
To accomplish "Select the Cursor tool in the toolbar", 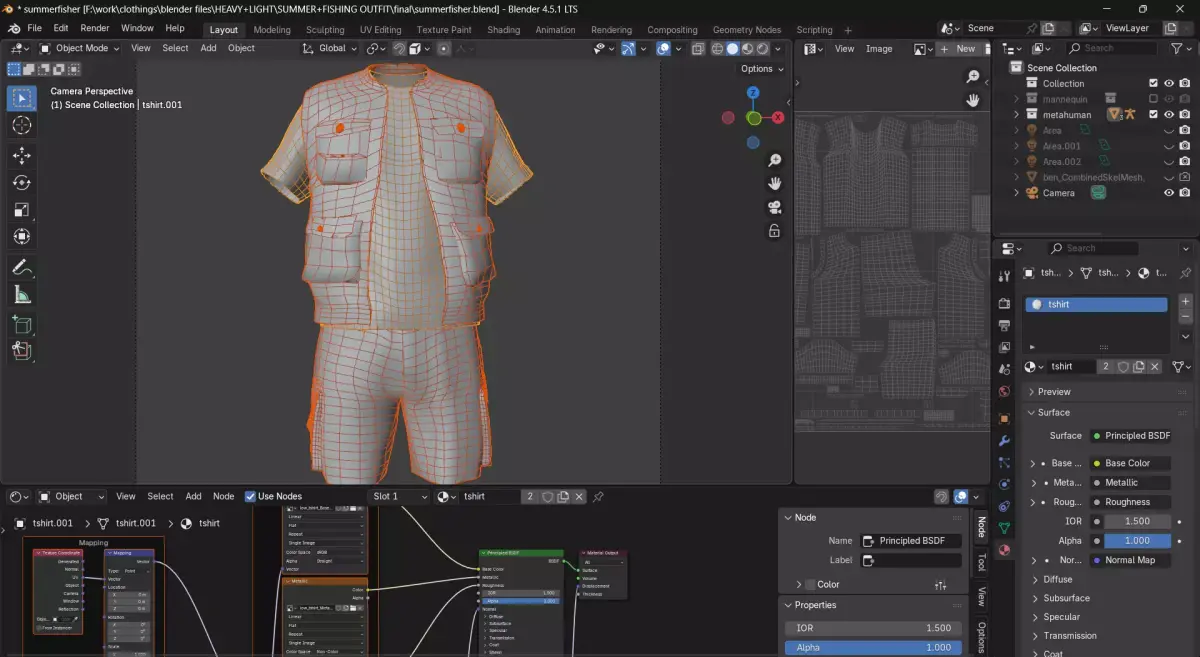I will click(21, 125).
